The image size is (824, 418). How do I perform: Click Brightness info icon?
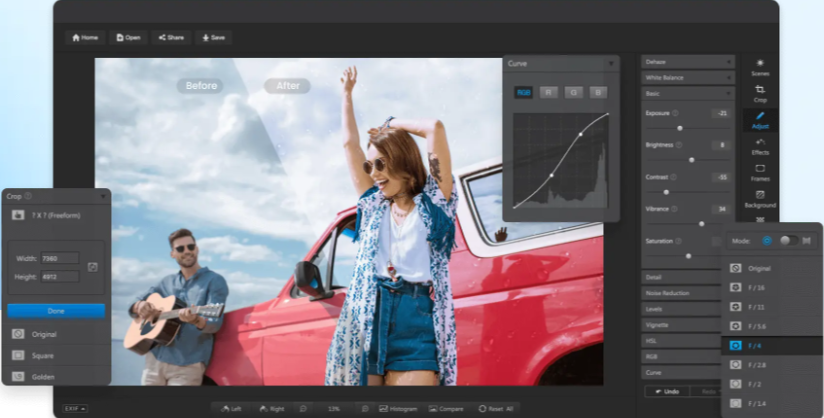coord(678,145)
